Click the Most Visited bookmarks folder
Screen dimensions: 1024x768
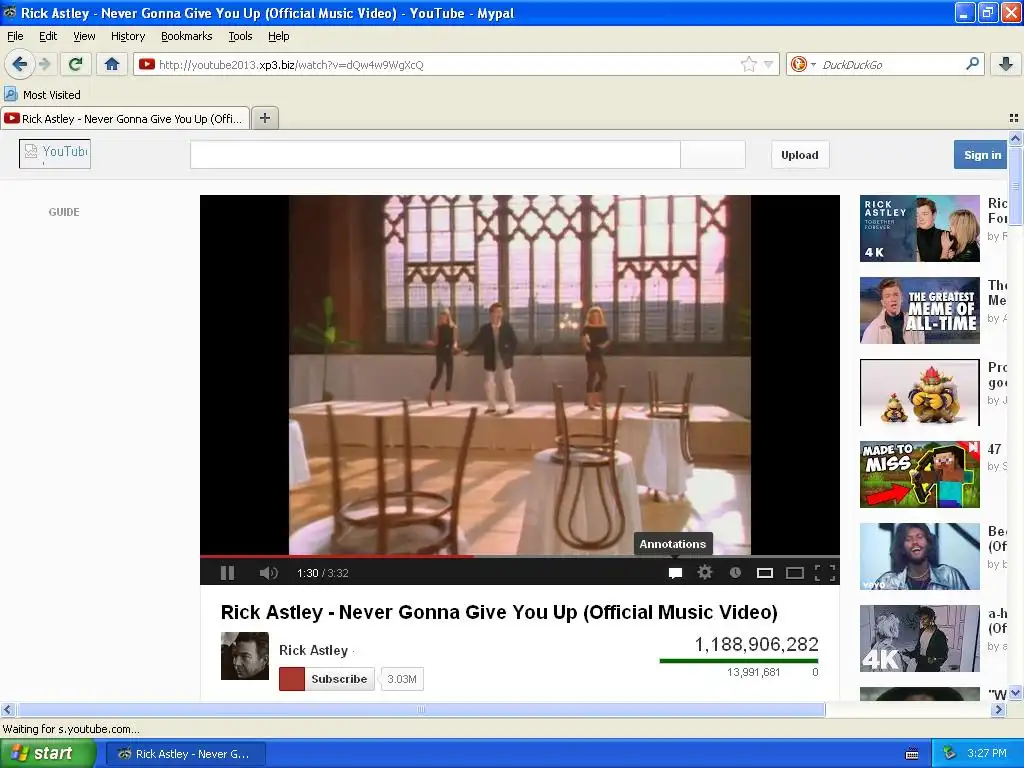42,95
